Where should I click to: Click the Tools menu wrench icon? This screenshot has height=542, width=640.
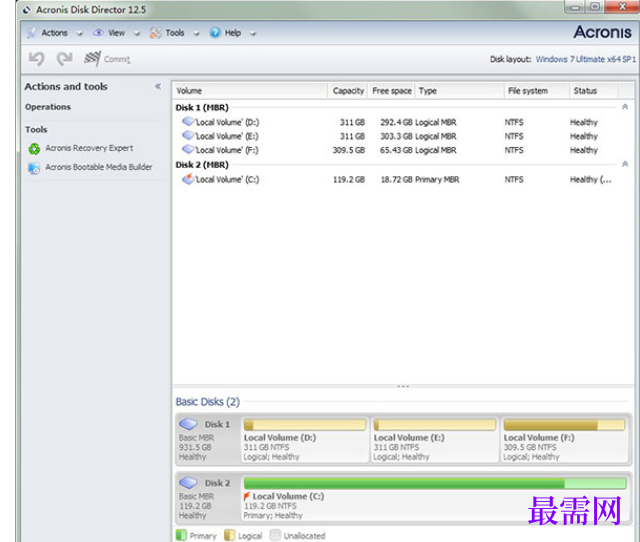155,33
